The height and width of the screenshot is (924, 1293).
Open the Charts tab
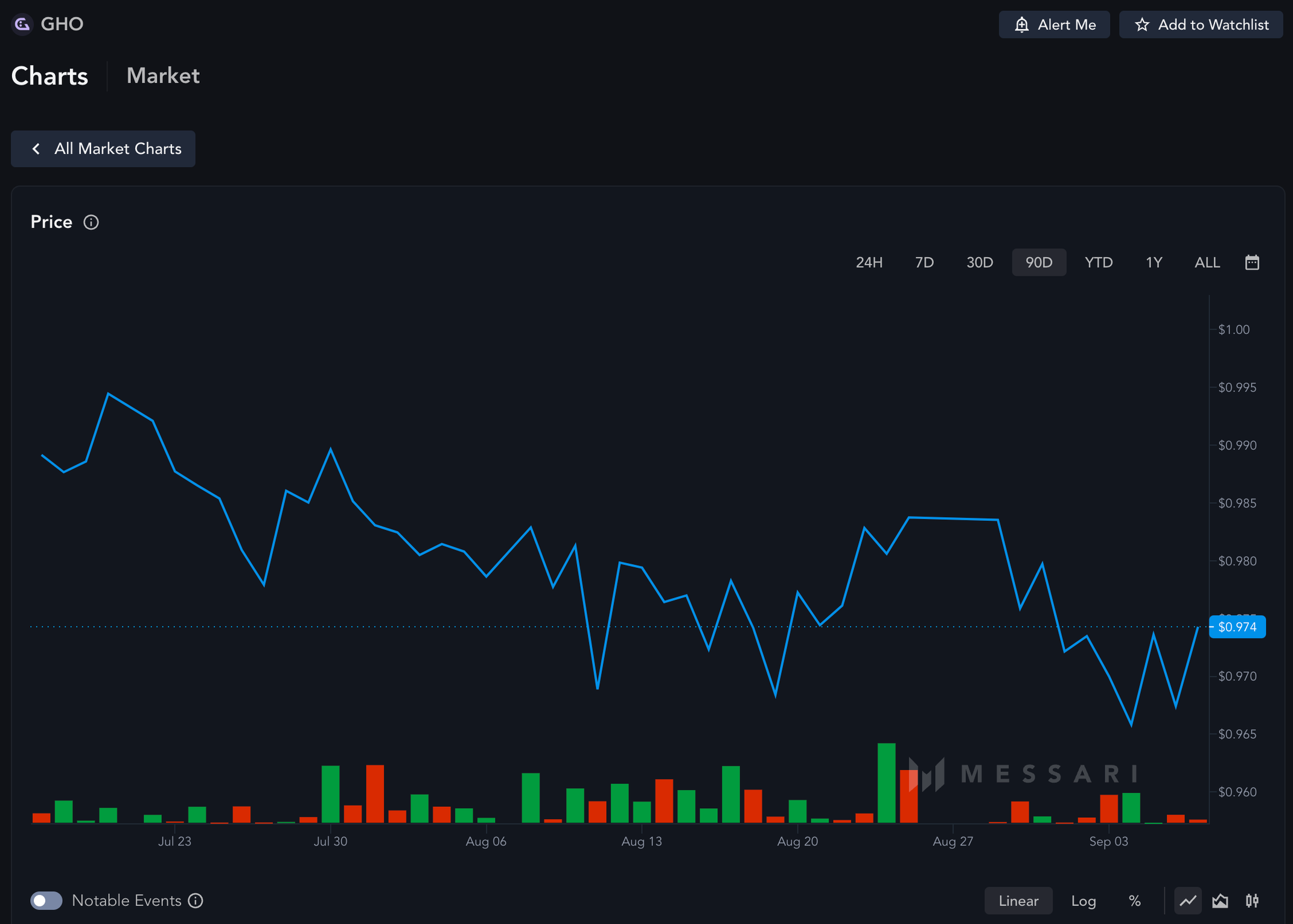point(49,76)
